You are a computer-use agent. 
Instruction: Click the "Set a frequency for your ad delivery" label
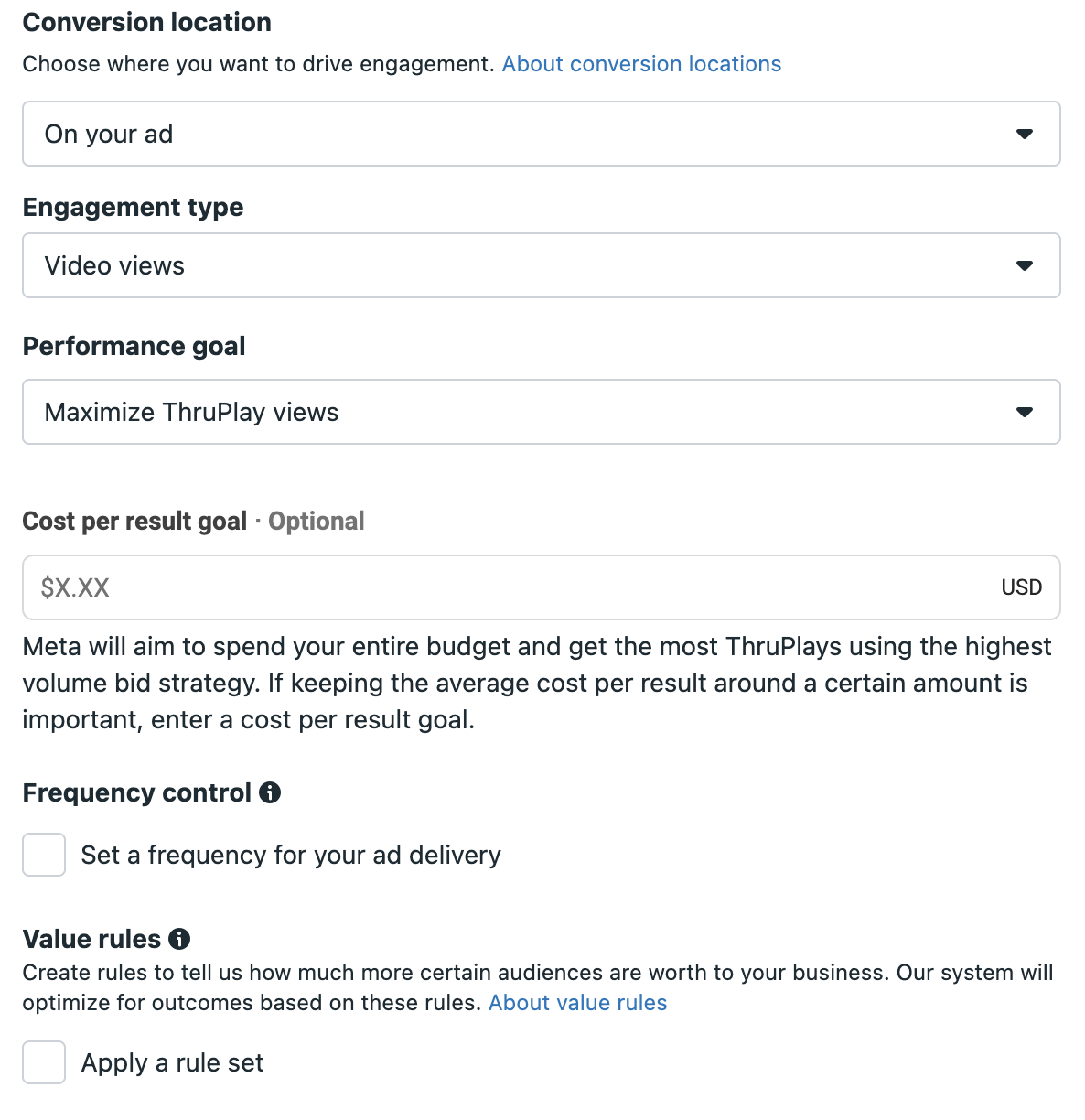291,855
